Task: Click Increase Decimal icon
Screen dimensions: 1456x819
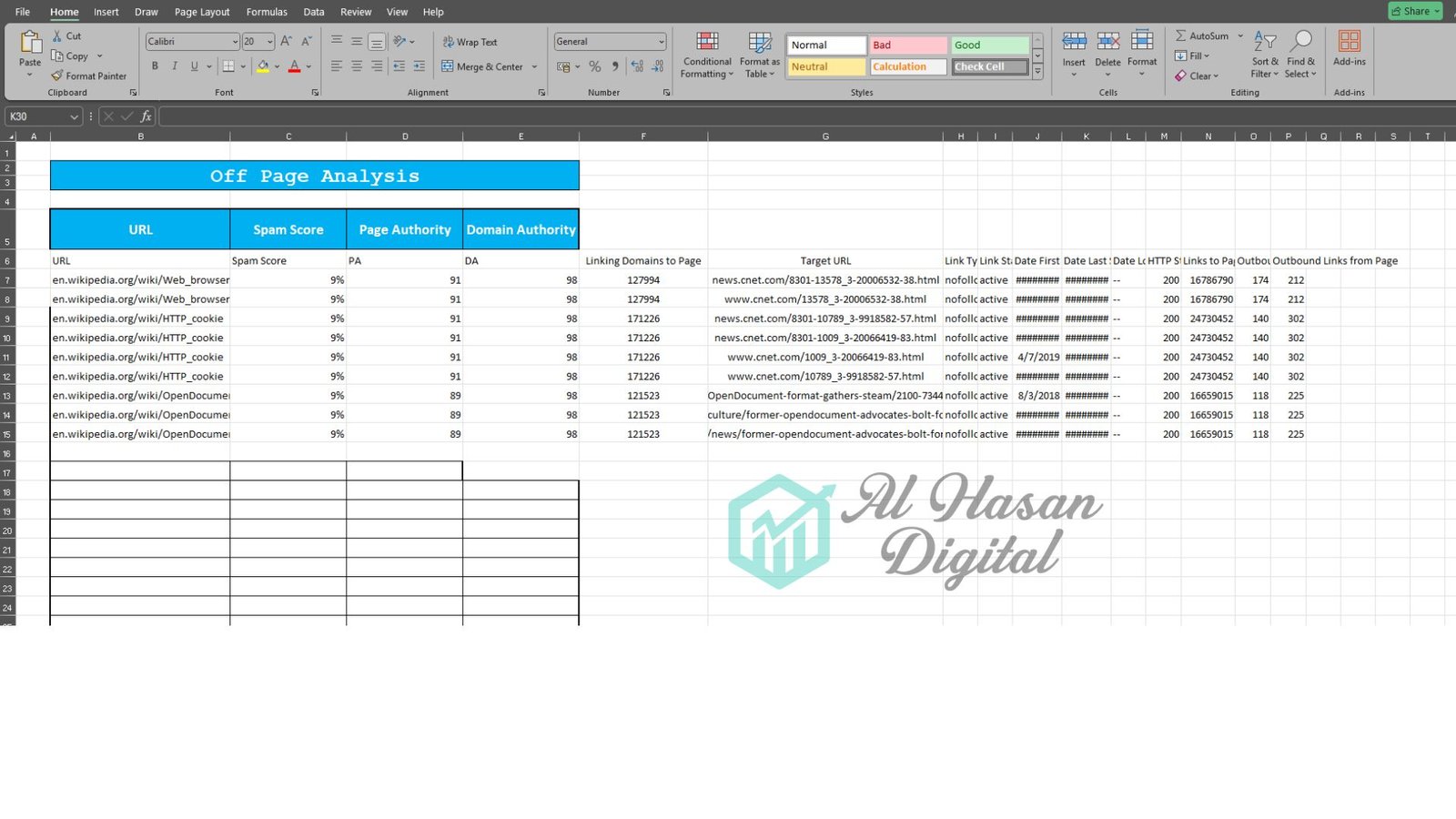Action: pyautogui.click(x=637, y=66)
